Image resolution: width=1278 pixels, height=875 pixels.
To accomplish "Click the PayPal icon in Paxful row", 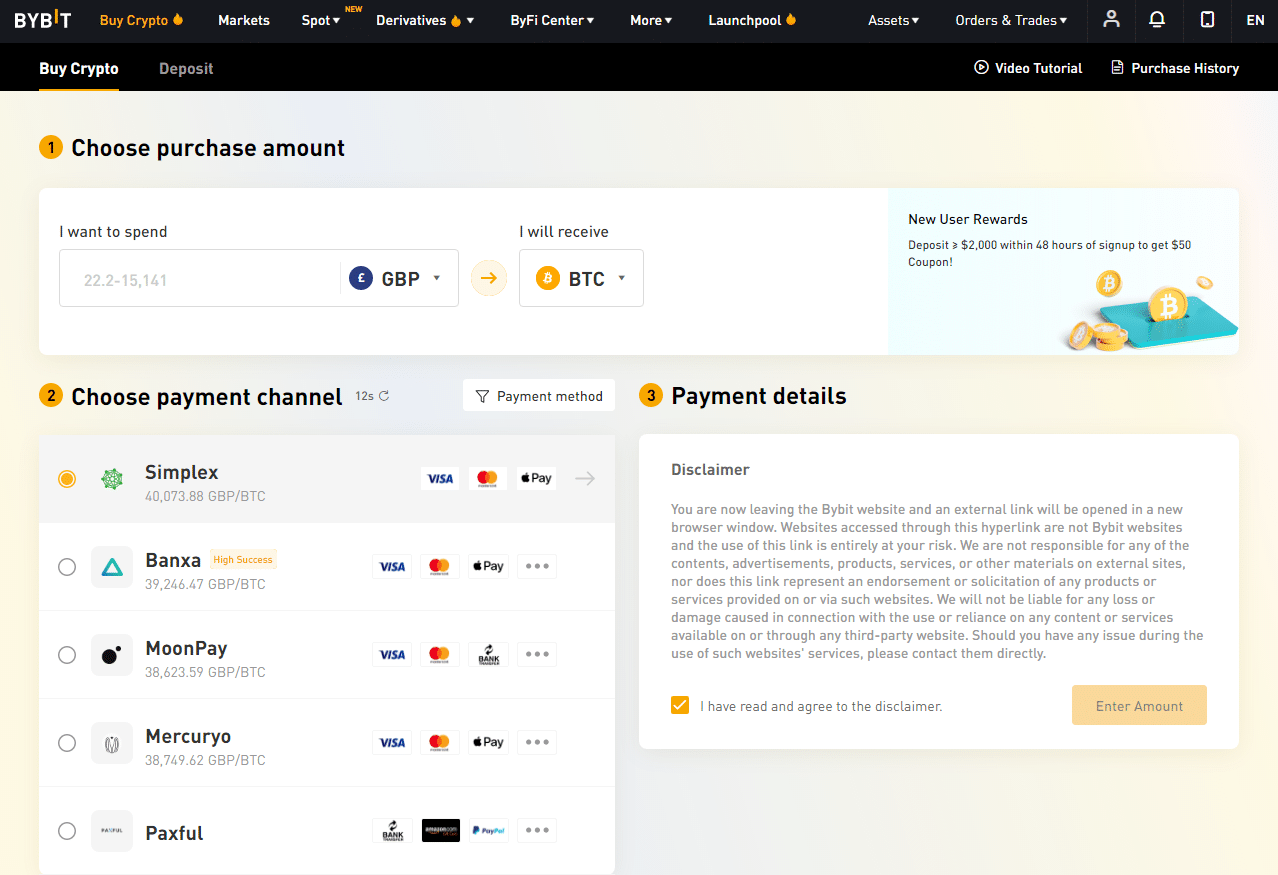I will pyautogui.click(x=488, y=831).
